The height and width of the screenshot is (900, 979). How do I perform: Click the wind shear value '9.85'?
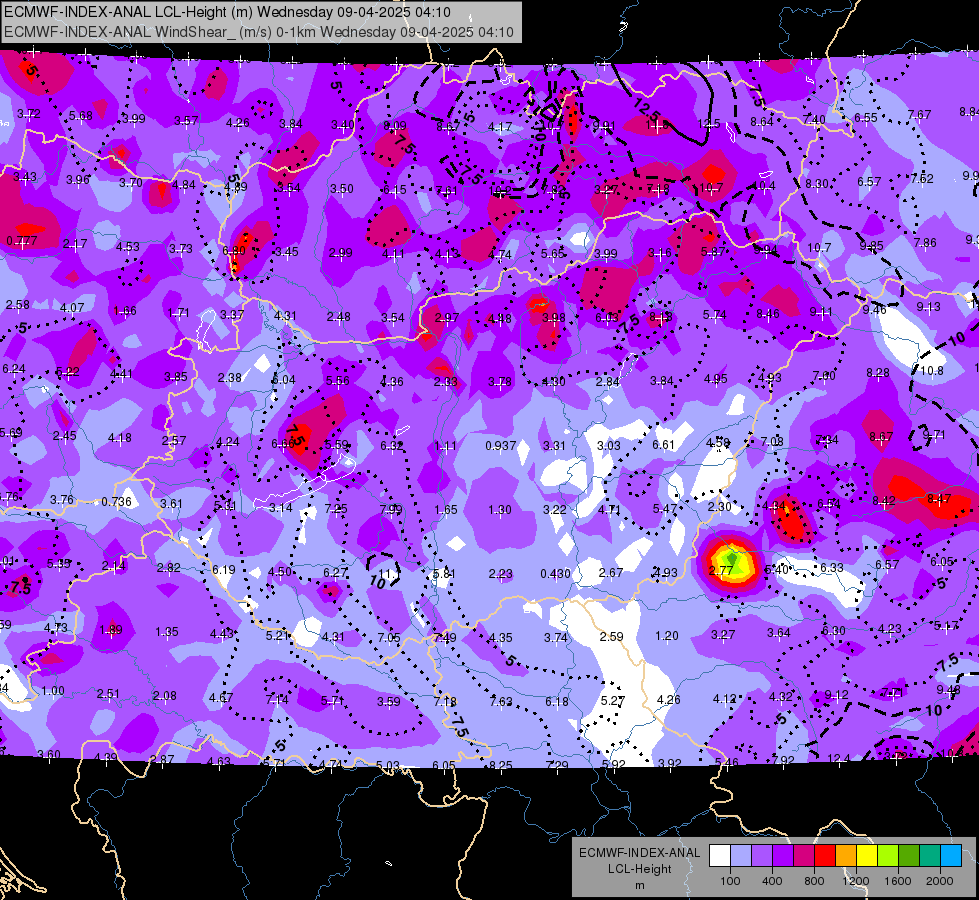871,245
